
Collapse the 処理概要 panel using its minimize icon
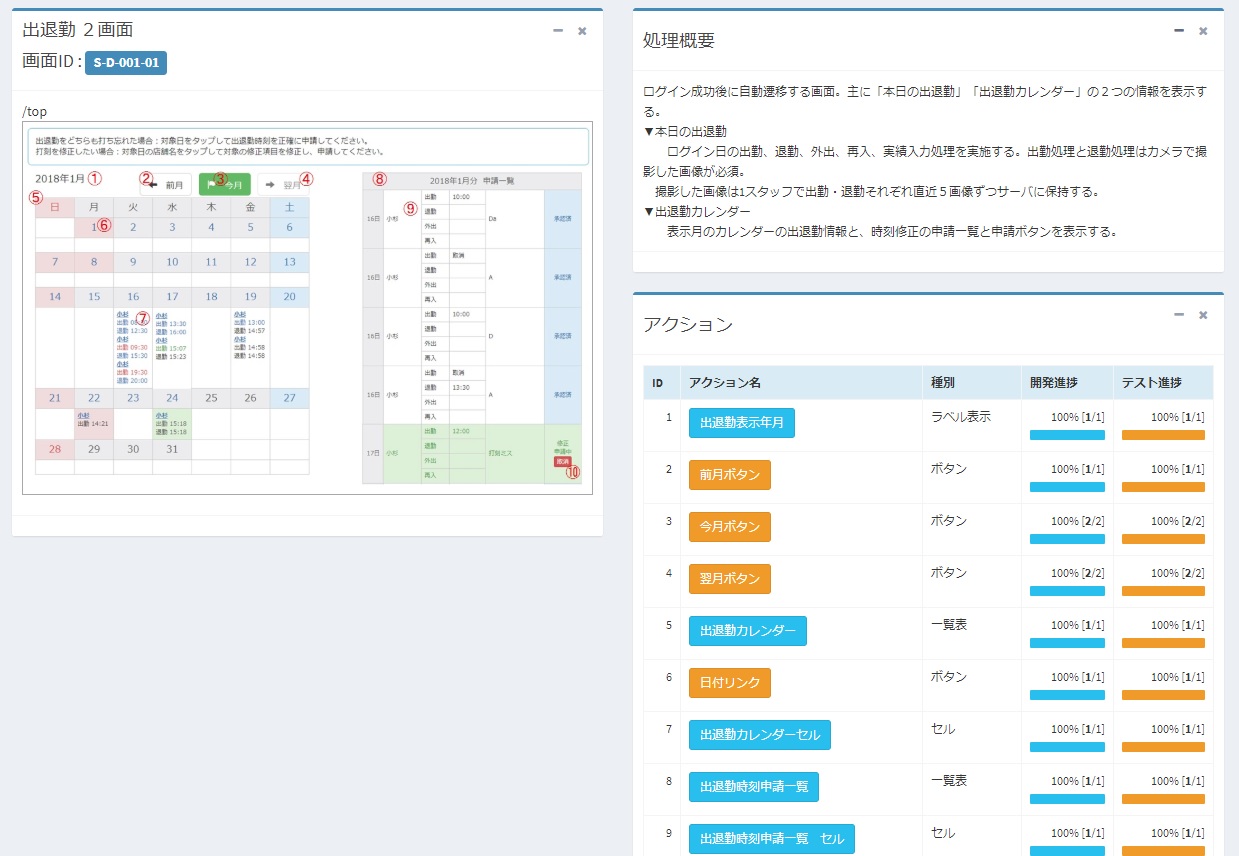pos(1178,31)
